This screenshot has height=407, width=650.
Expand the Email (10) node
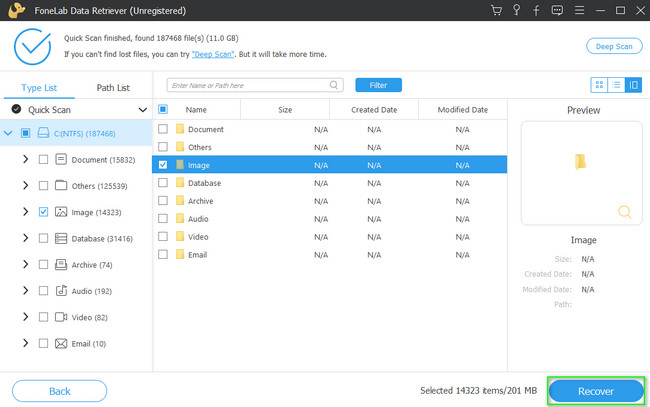pos(25,343)
